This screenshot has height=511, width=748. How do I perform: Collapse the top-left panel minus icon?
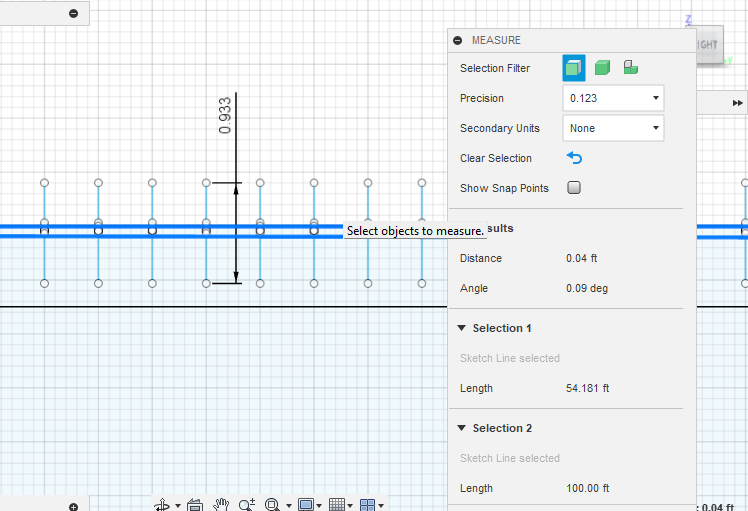(x=73, y=13)
